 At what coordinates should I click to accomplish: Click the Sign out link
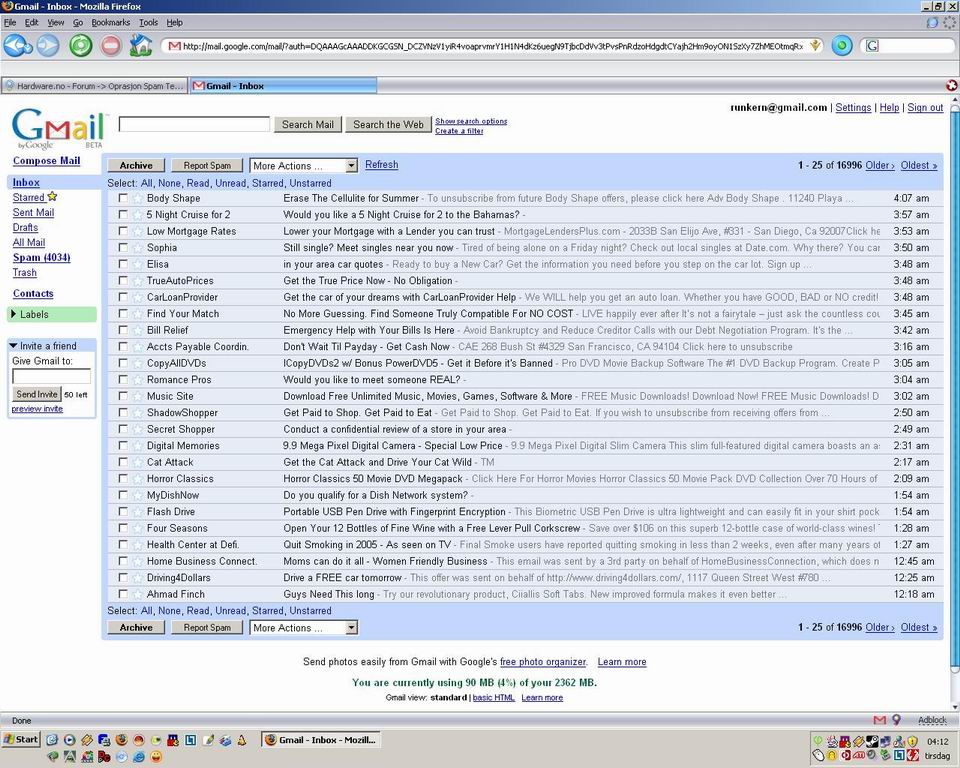[925, 108]
